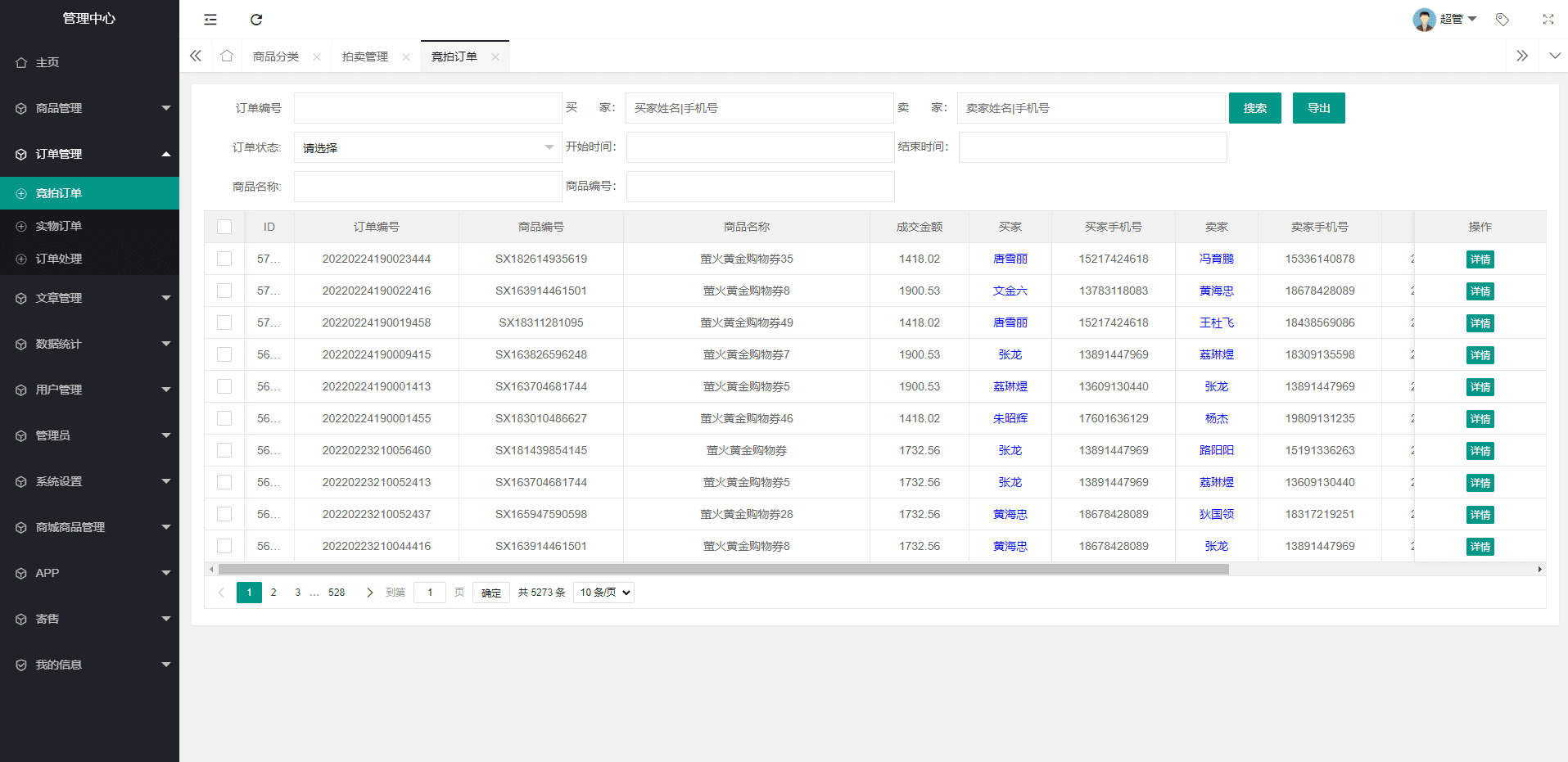Viewport: 1568px width, 762px height.
Task: Expand the 商品管理 sidebar menu
Action: pyautogui.click(x=89, y=108)
